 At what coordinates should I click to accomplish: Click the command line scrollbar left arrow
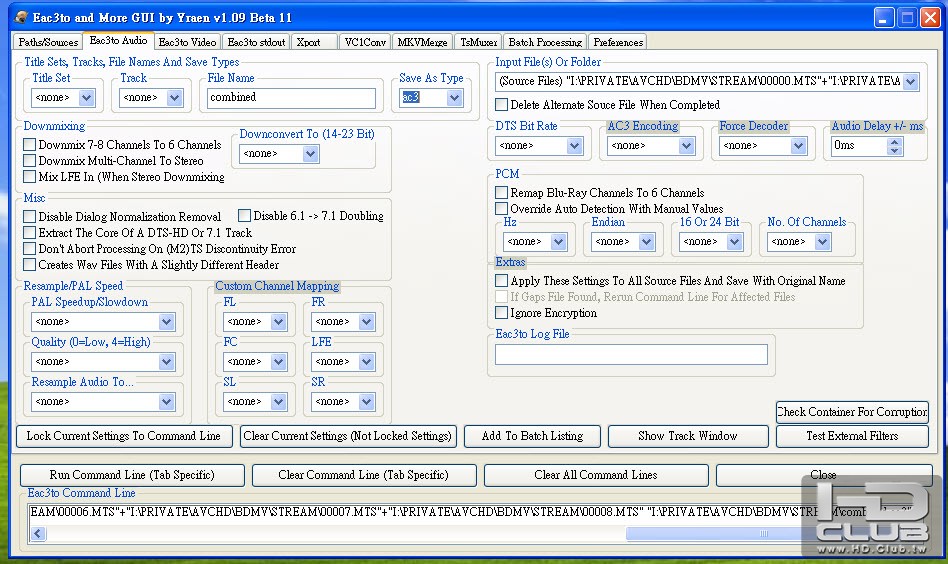37,533
